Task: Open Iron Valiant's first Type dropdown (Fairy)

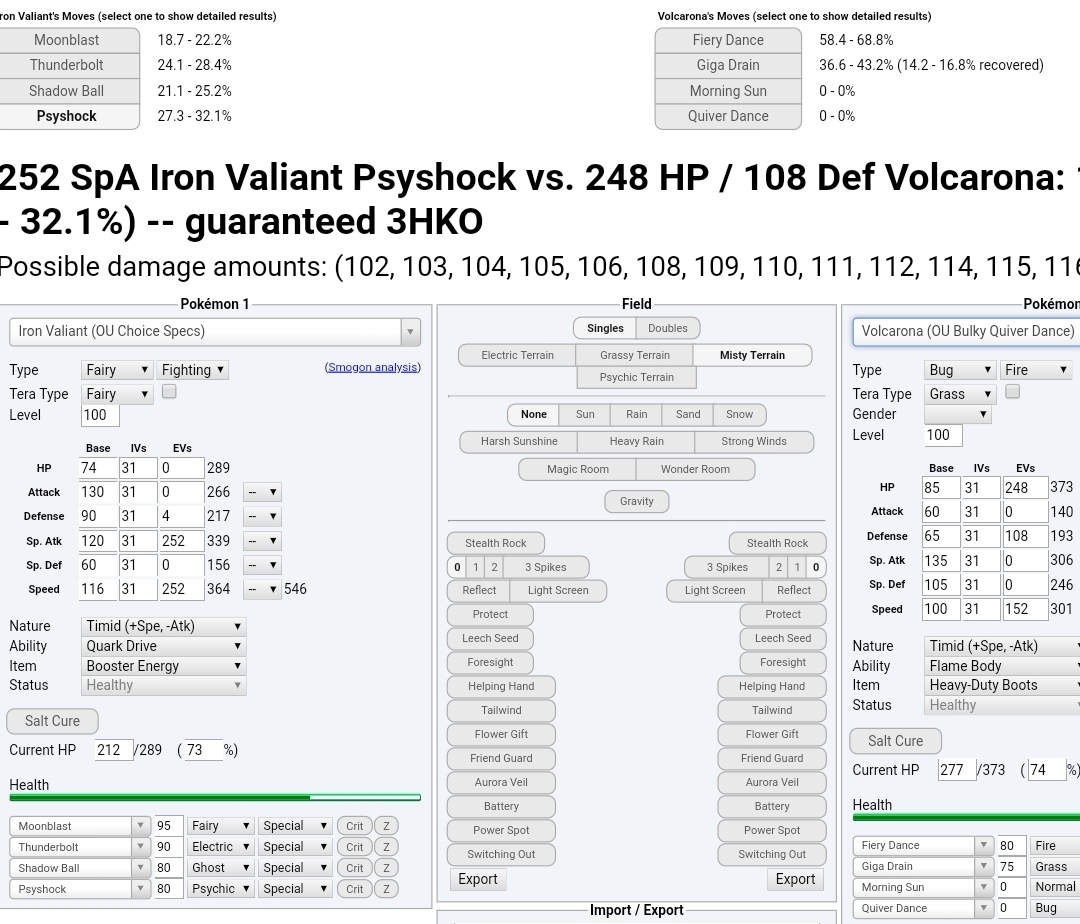Action: 117,370
